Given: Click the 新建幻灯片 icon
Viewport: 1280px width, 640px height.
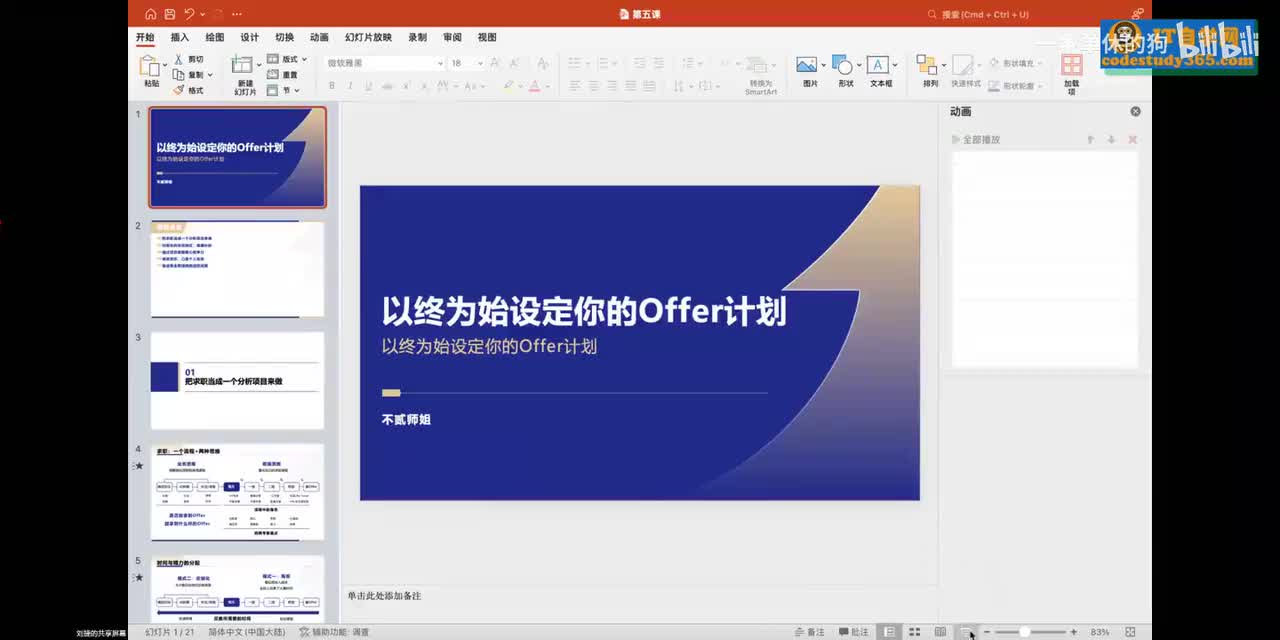Looking at the screenshot, I should pos(243,65).
